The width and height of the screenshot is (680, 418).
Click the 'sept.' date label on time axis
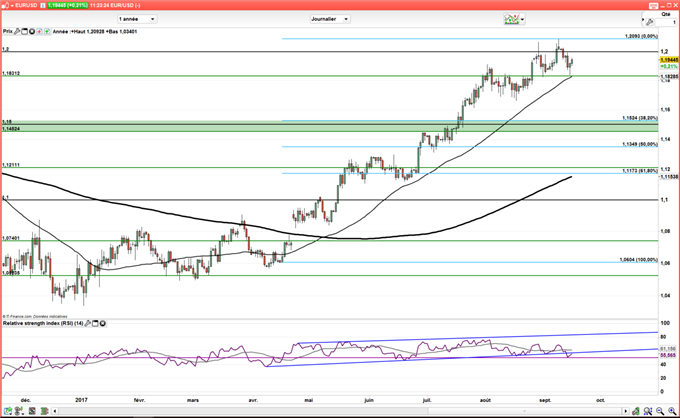click(545, 400)
